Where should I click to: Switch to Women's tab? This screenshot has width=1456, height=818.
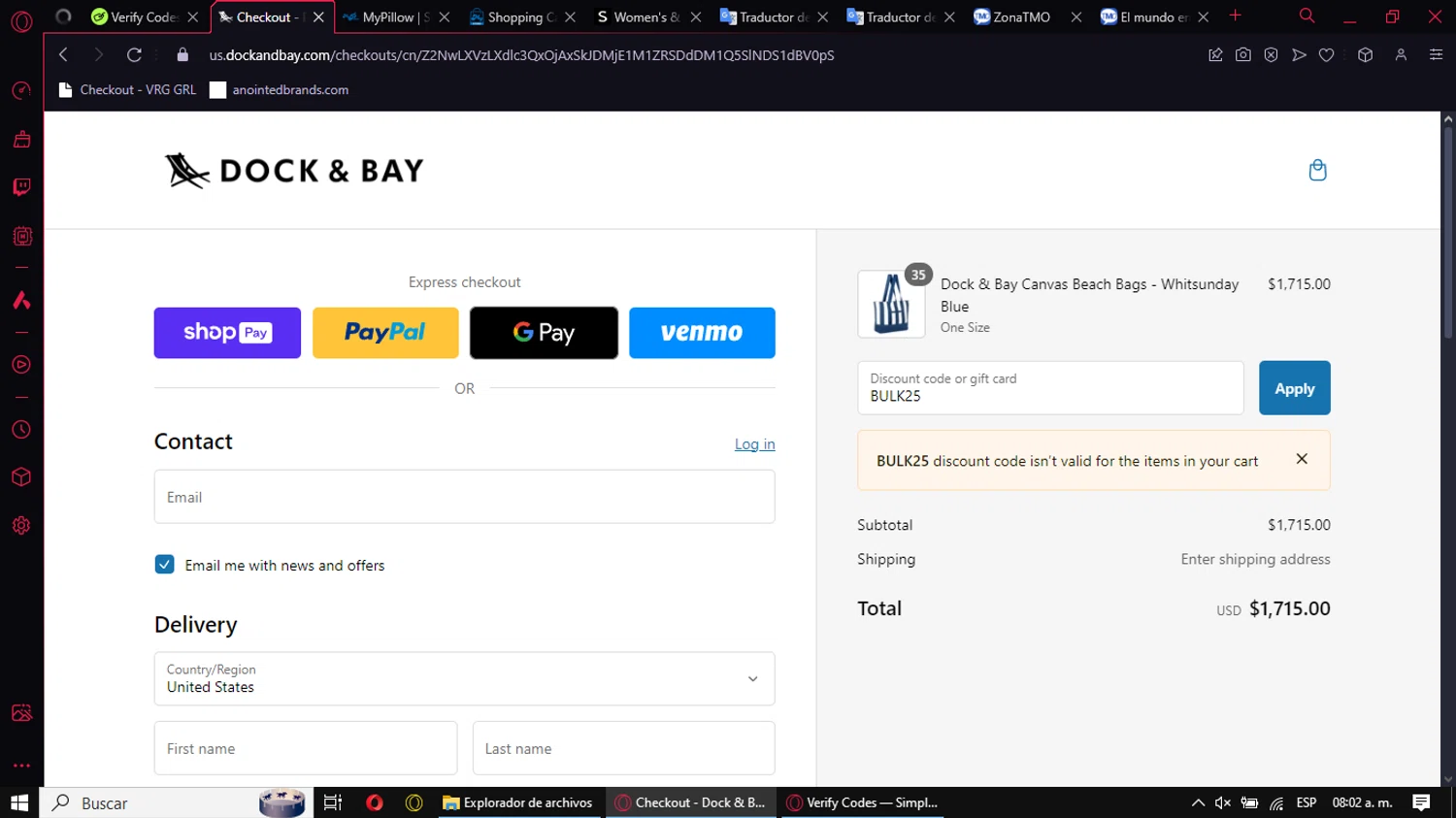tap(647, 16)
